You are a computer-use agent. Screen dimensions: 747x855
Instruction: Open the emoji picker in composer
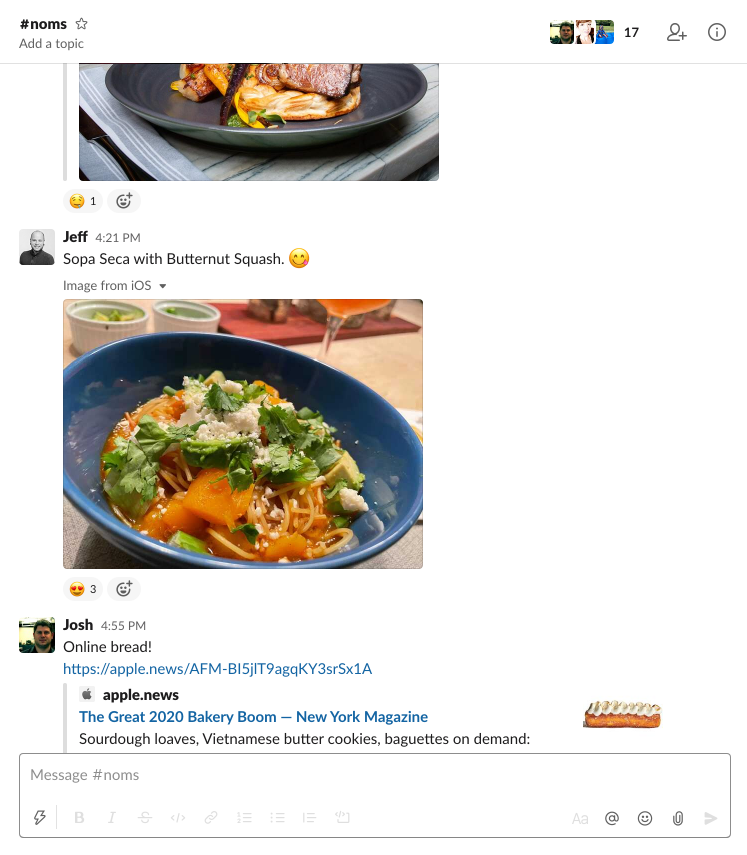coord(645,818)
